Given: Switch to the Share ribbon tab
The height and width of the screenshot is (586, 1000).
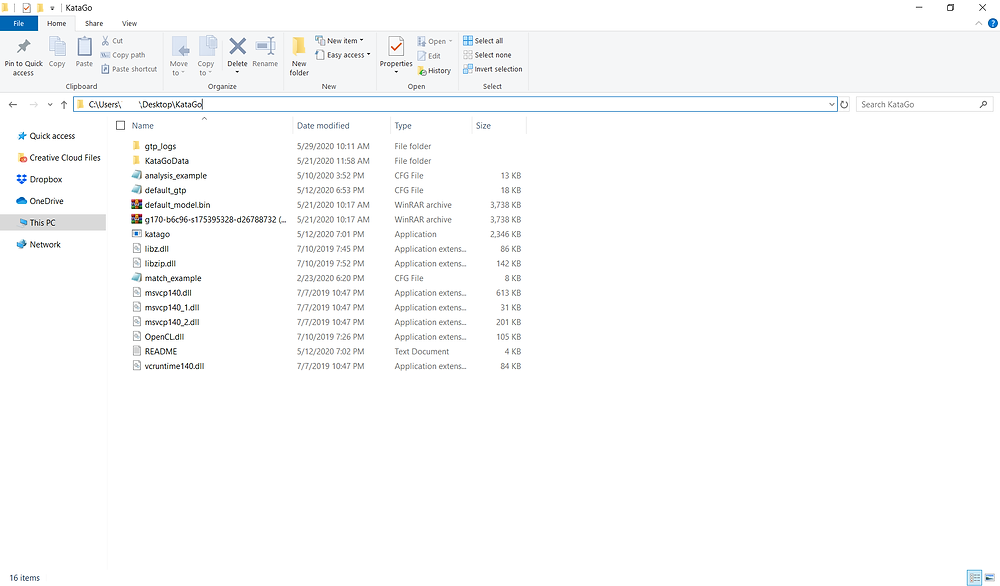Looking at the screenshot, I should pos(94,24).
